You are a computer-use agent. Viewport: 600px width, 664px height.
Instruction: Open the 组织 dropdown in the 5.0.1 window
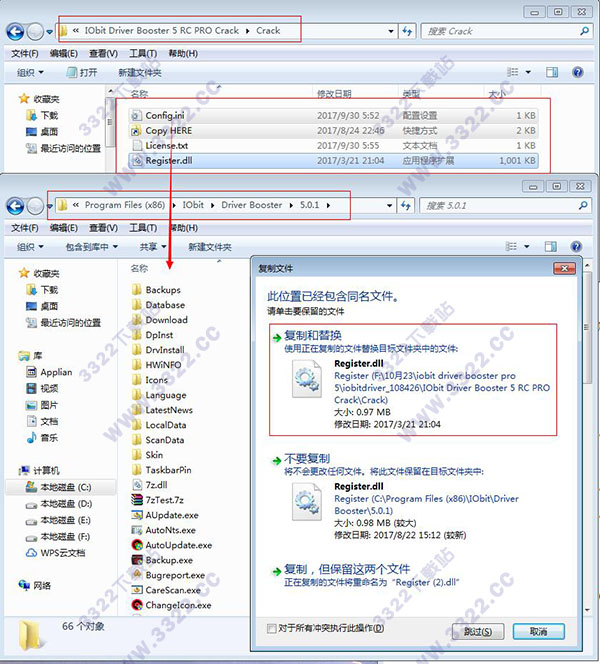(30, 247)
